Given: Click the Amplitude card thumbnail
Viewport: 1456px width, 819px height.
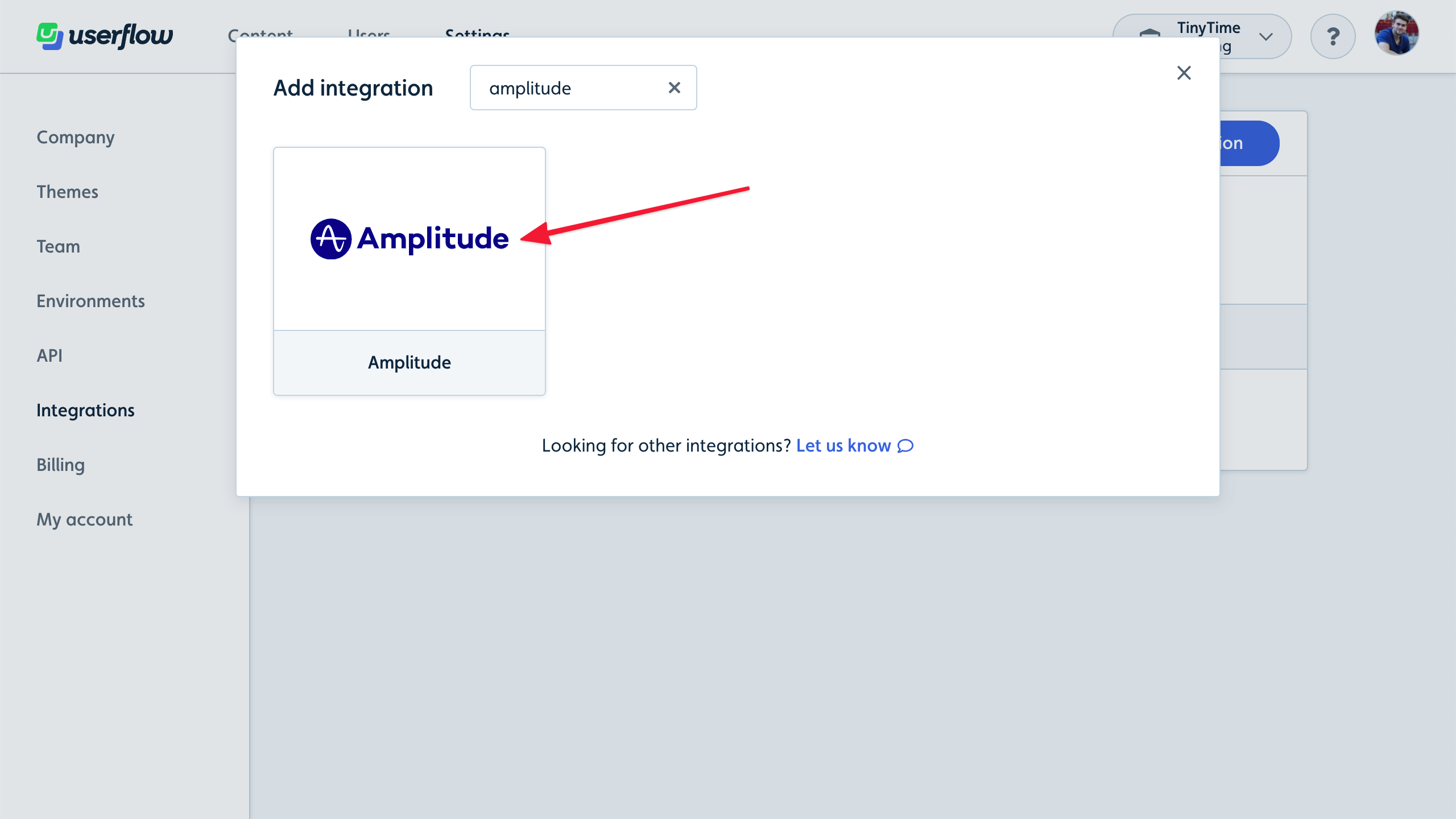Looking at the screenshot, I should [x=409, y=238].
